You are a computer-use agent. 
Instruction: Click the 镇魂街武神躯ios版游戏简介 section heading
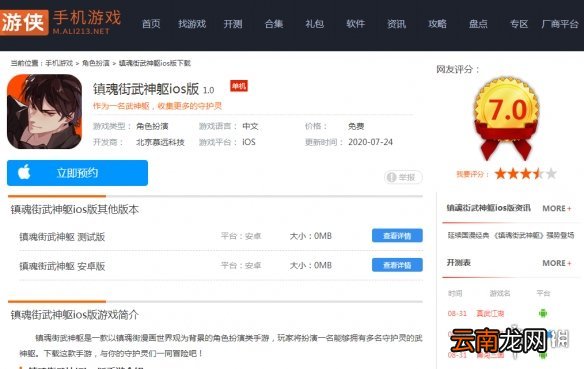point(74,315)
